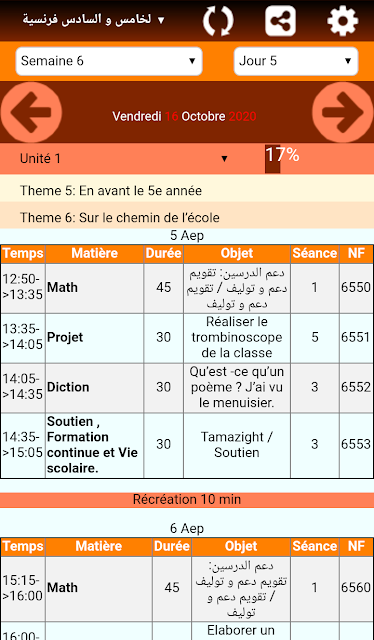
Task: Open the settings gear icon
Action: coord(343,20)
